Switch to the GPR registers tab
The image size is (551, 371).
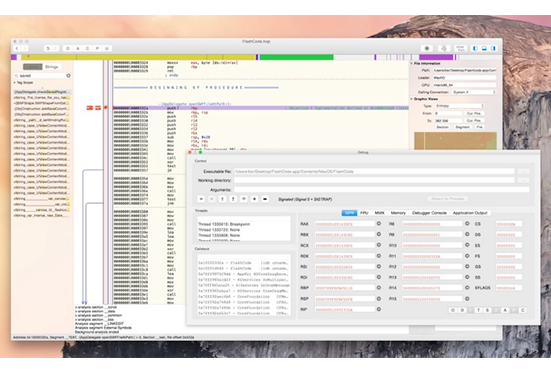[349, 213]
